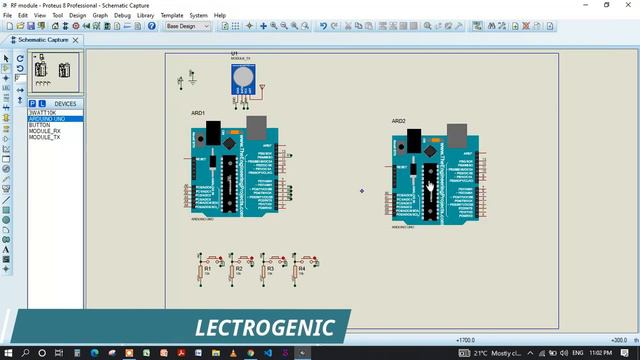Search and tag with the binoculars icon
Image resolution: width=640 pixels, height=360 pixels.
click(x=492, y=26)
